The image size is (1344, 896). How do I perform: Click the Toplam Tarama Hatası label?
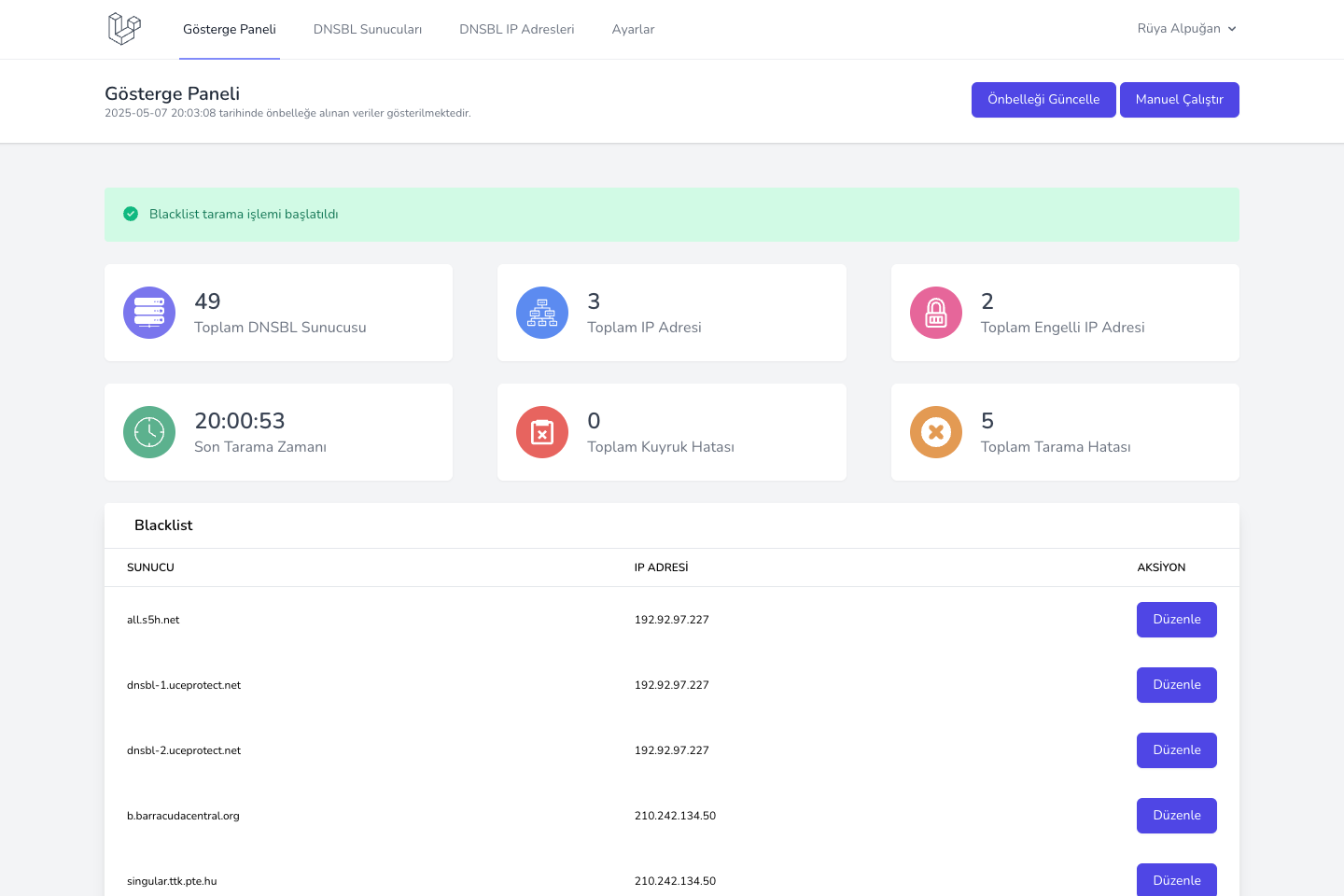1056,447
